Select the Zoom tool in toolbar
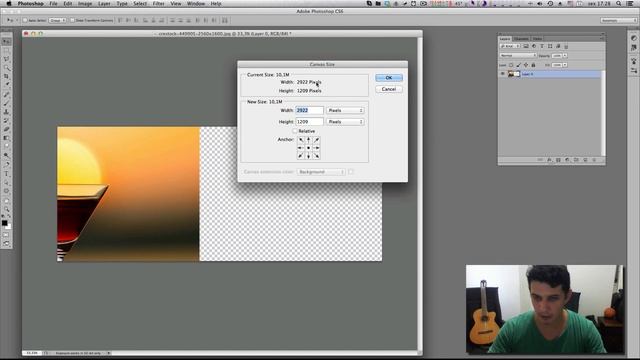The width and height of the screenshot is (640, 360). tap(6, 209)
